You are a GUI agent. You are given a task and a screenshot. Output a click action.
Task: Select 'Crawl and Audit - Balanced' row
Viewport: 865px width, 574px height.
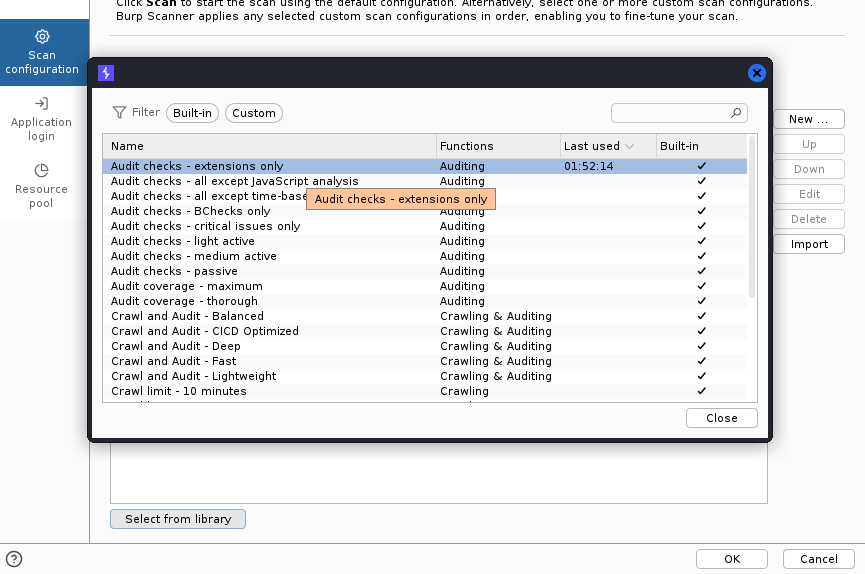pos(425,316)
